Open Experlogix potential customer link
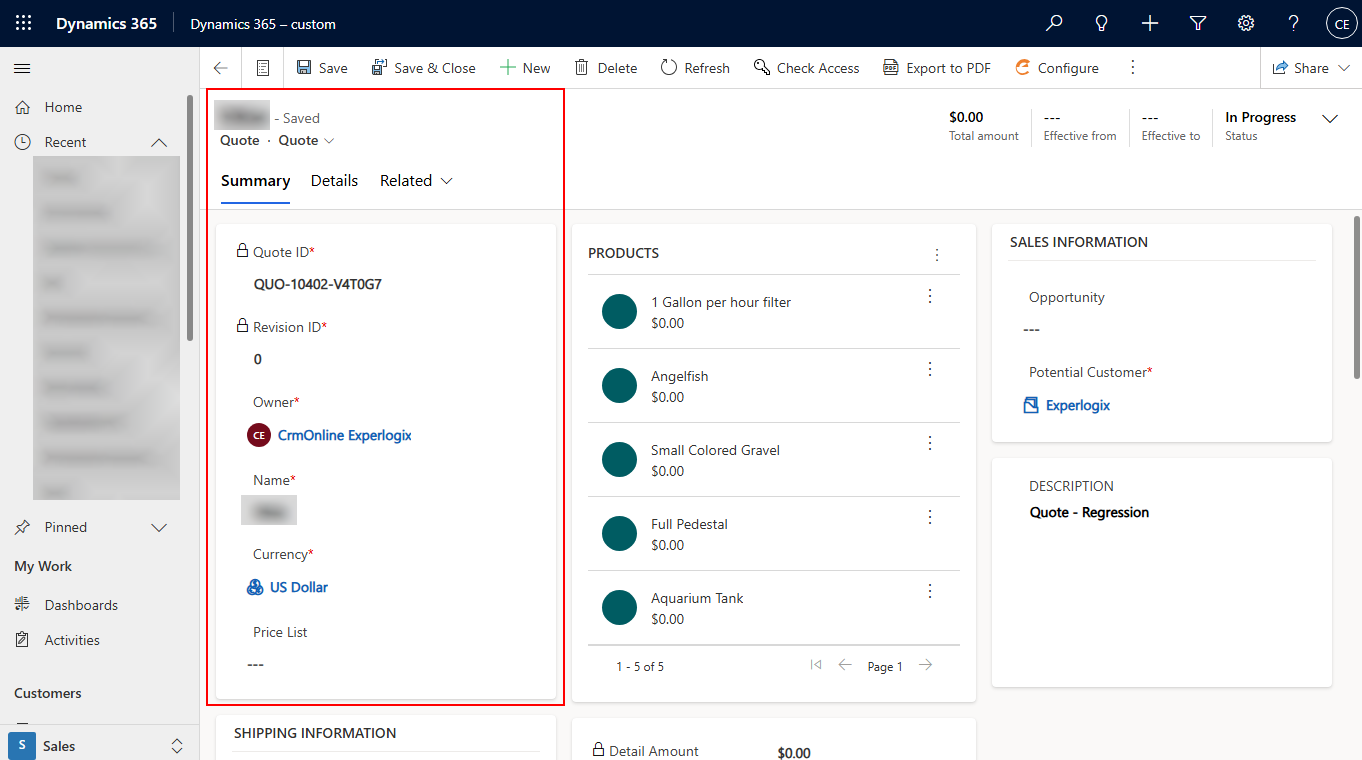The width and height of the screenshot is (1362, 760). pos(1078,405)
